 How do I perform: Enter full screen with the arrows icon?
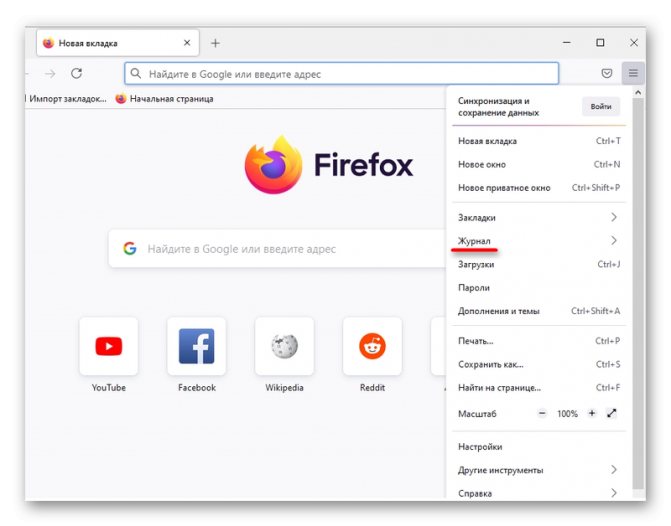pyautogui.click(x=612, y=413)
